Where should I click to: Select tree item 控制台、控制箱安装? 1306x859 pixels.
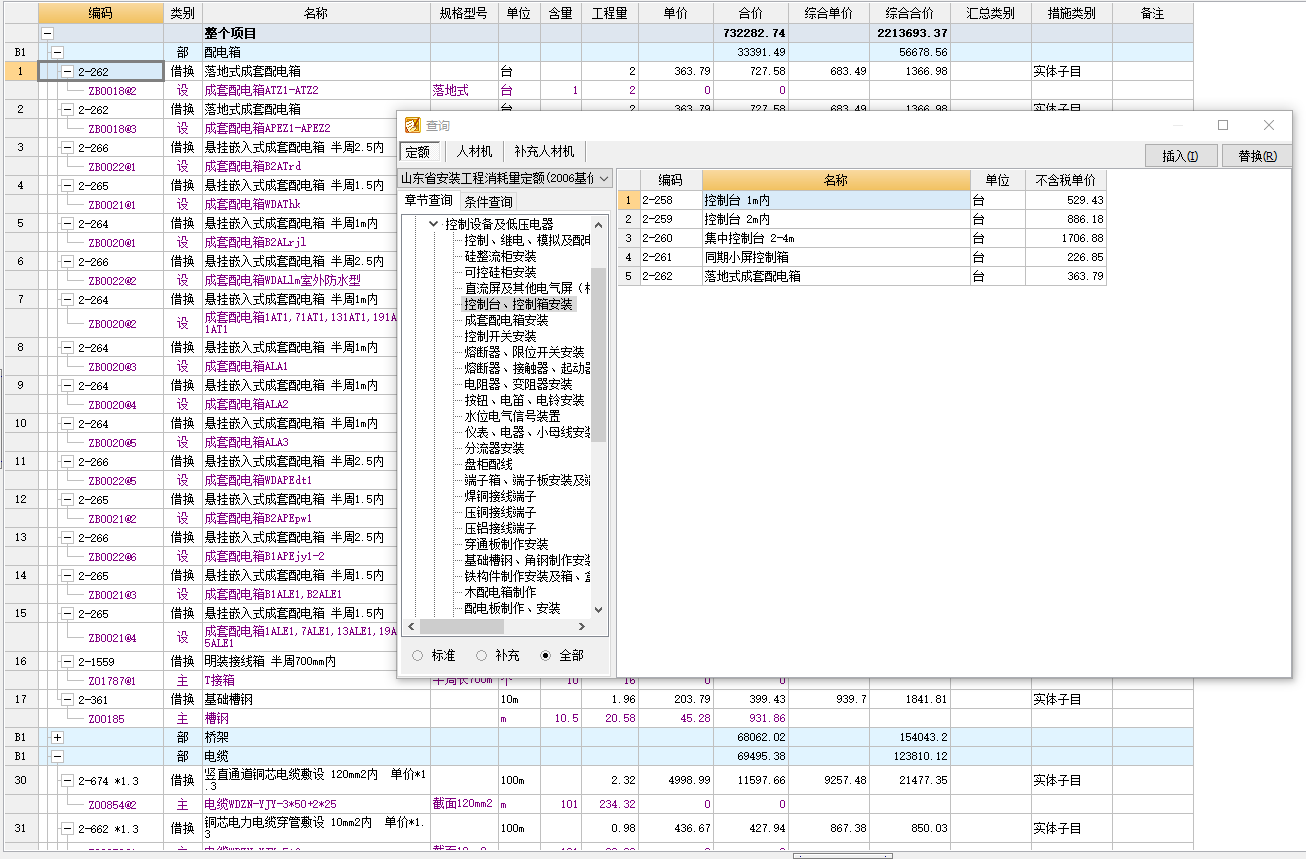pyautogui.click(x=519, y=304)
